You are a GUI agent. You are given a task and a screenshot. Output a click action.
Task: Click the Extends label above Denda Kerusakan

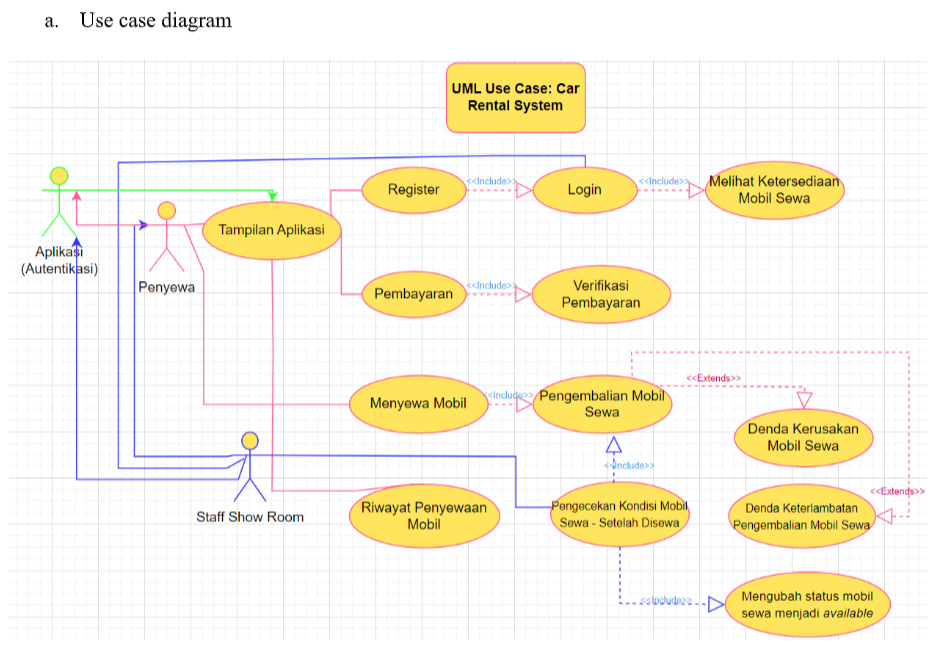(x=713, y=378)
